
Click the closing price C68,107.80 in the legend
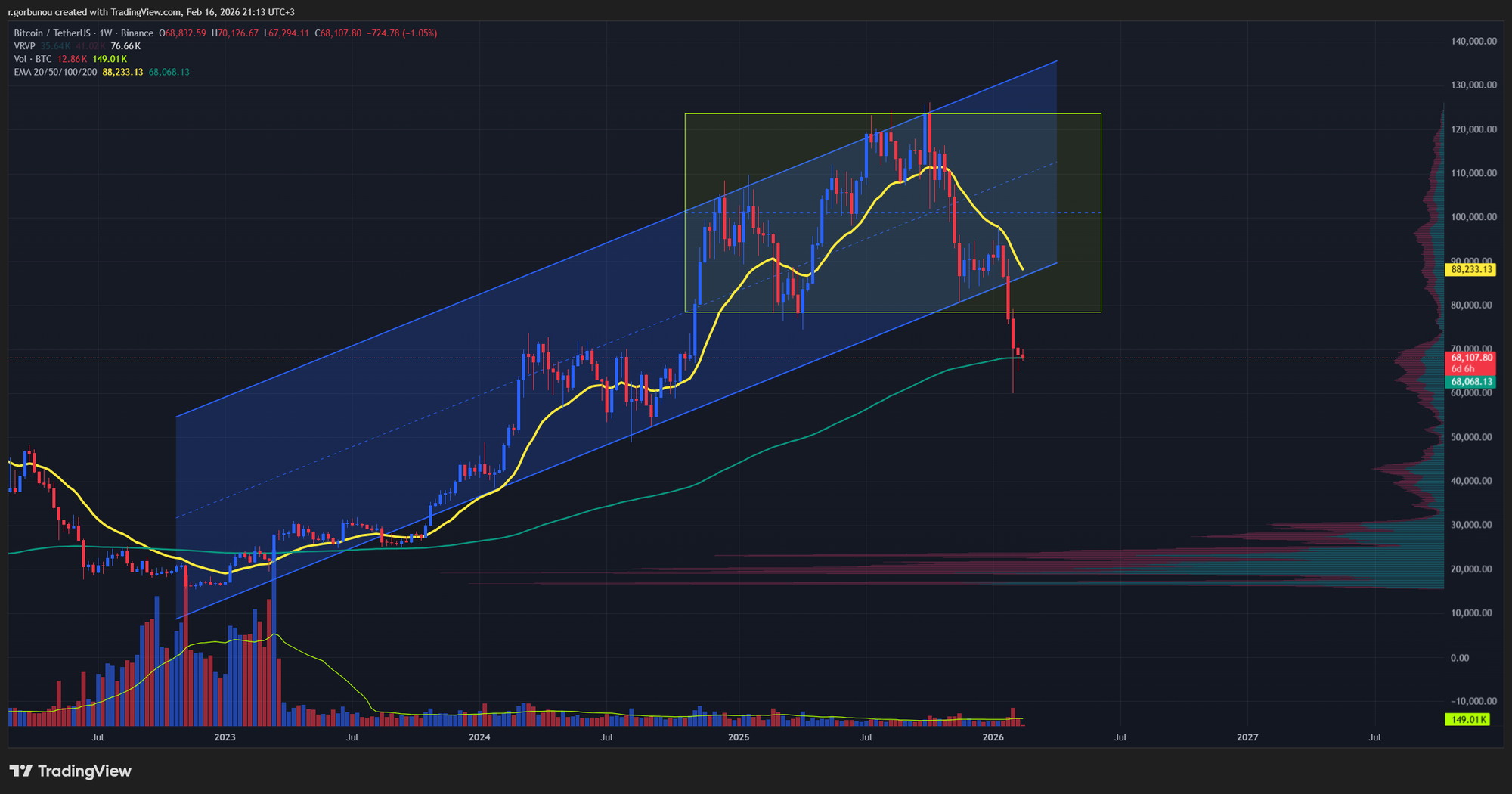pos(339,33)
